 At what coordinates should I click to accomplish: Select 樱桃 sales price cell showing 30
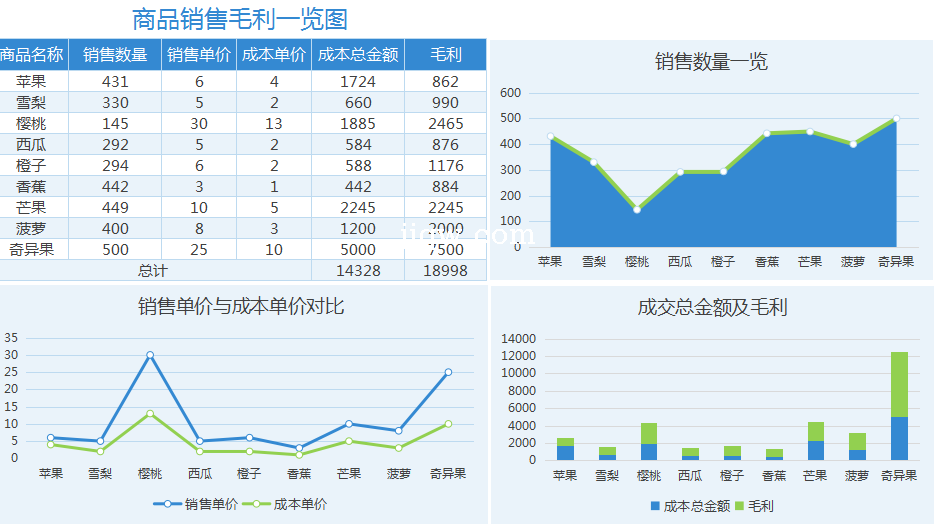[x=199, y=124]
